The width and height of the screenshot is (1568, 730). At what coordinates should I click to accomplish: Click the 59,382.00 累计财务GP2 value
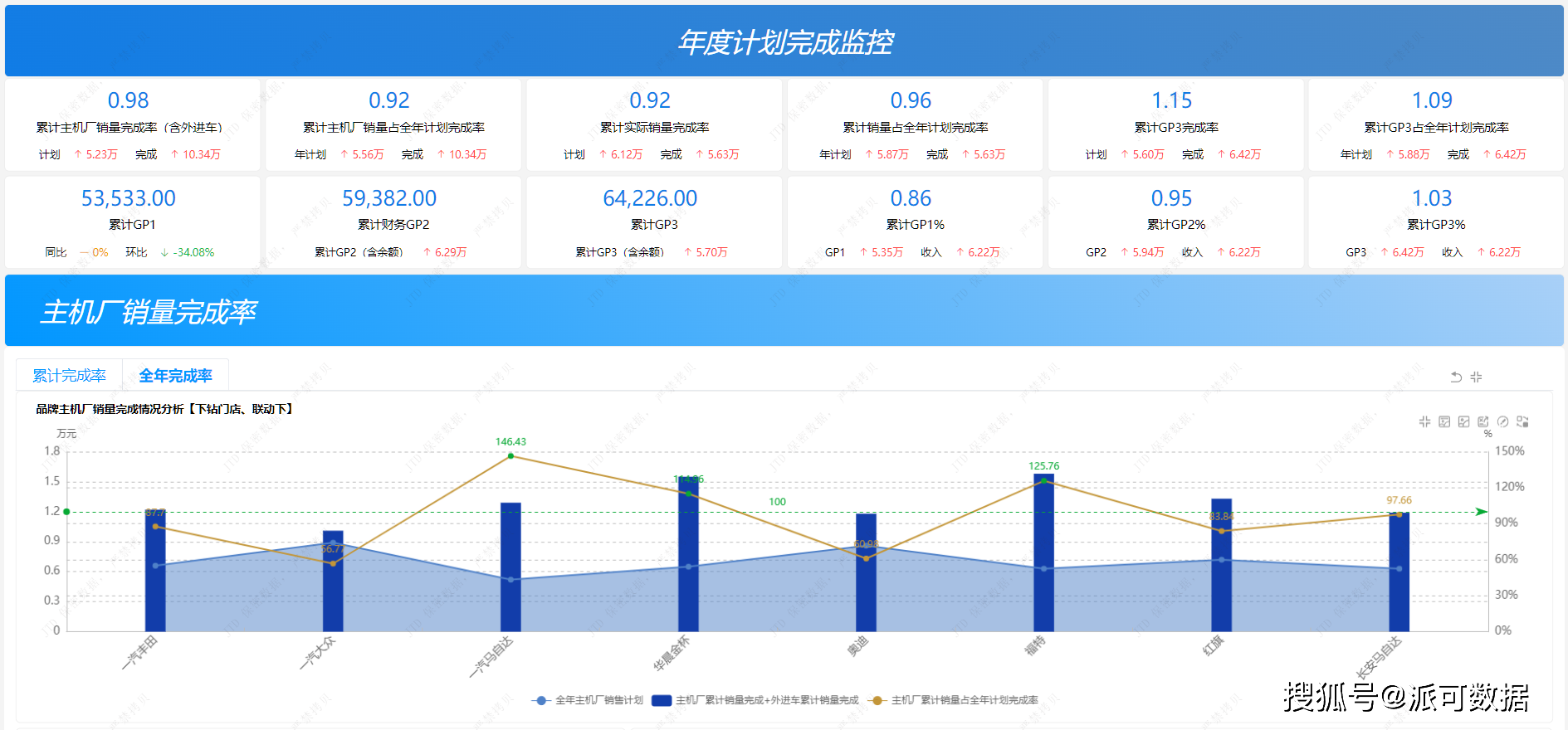pyautogui.click(x=389, y=198)
